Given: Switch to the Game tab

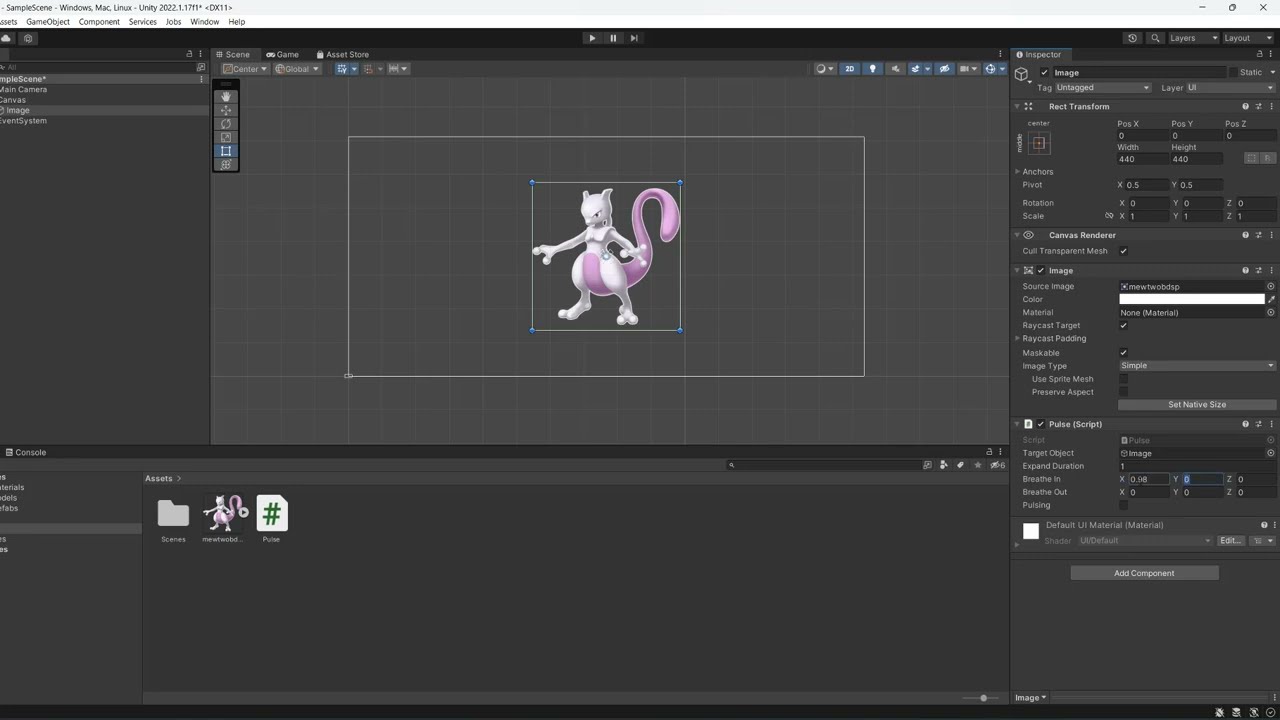Looking at the screenshot, I should (283, 54).
